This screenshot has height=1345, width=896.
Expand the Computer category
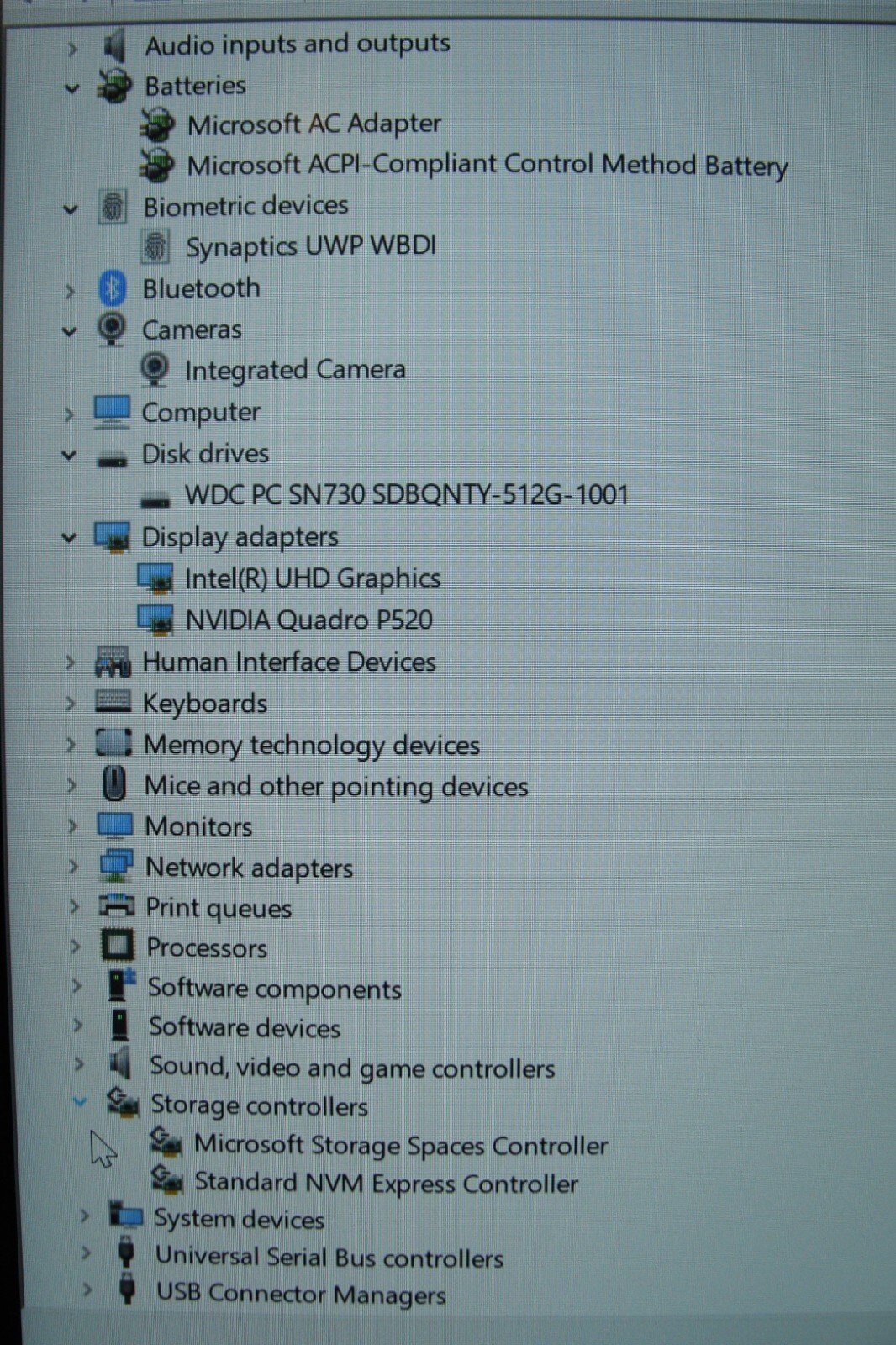(69, 414)
